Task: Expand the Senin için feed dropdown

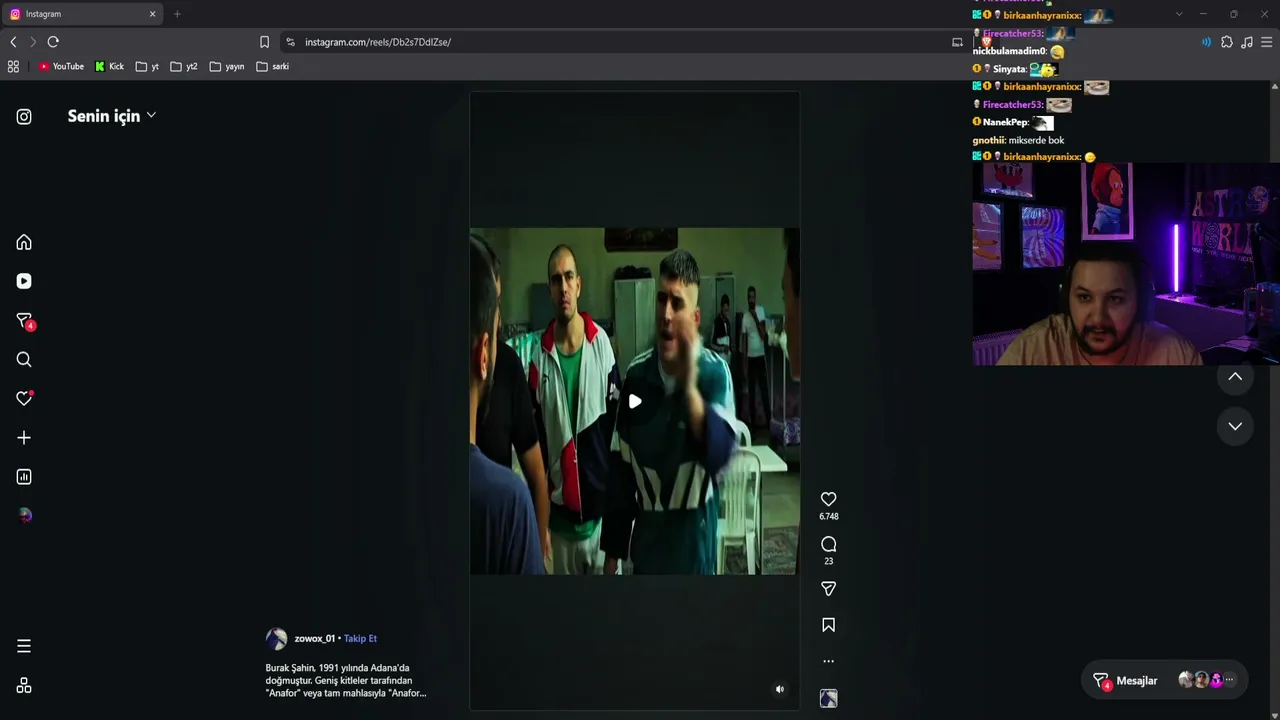Action: point(112,116)
